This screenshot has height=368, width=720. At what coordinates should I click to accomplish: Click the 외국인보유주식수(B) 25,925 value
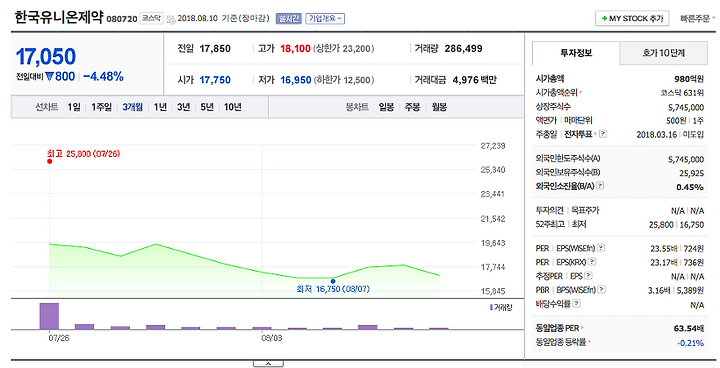click(692, 173)
